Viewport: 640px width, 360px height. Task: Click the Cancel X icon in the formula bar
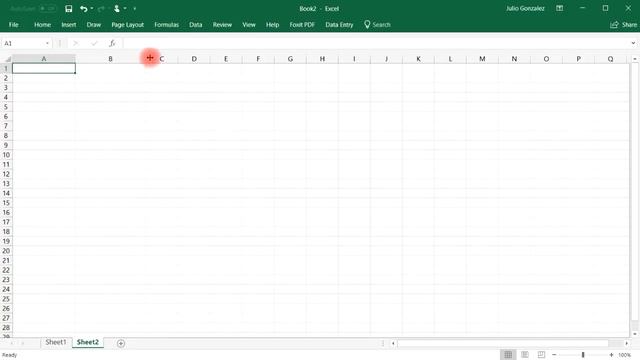coord(76,43)
